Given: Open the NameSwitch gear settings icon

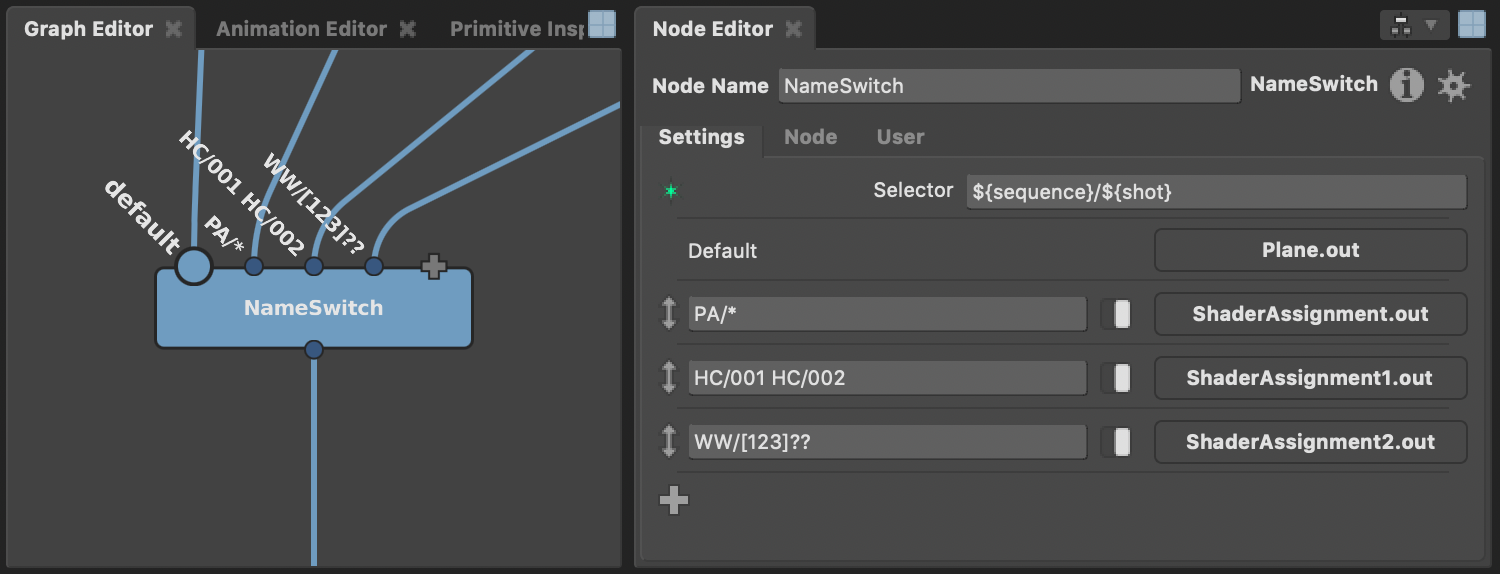Looking at the screenshot, I should click(x=1454, y=86).
